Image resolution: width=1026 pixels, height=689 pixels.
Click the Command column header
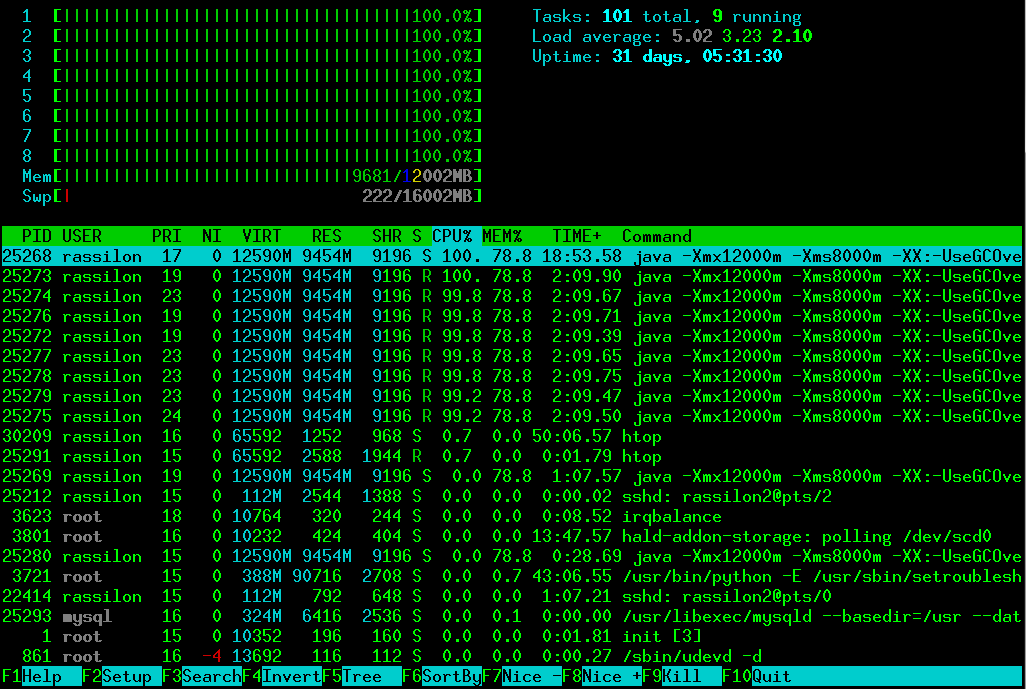pos(657,236)
